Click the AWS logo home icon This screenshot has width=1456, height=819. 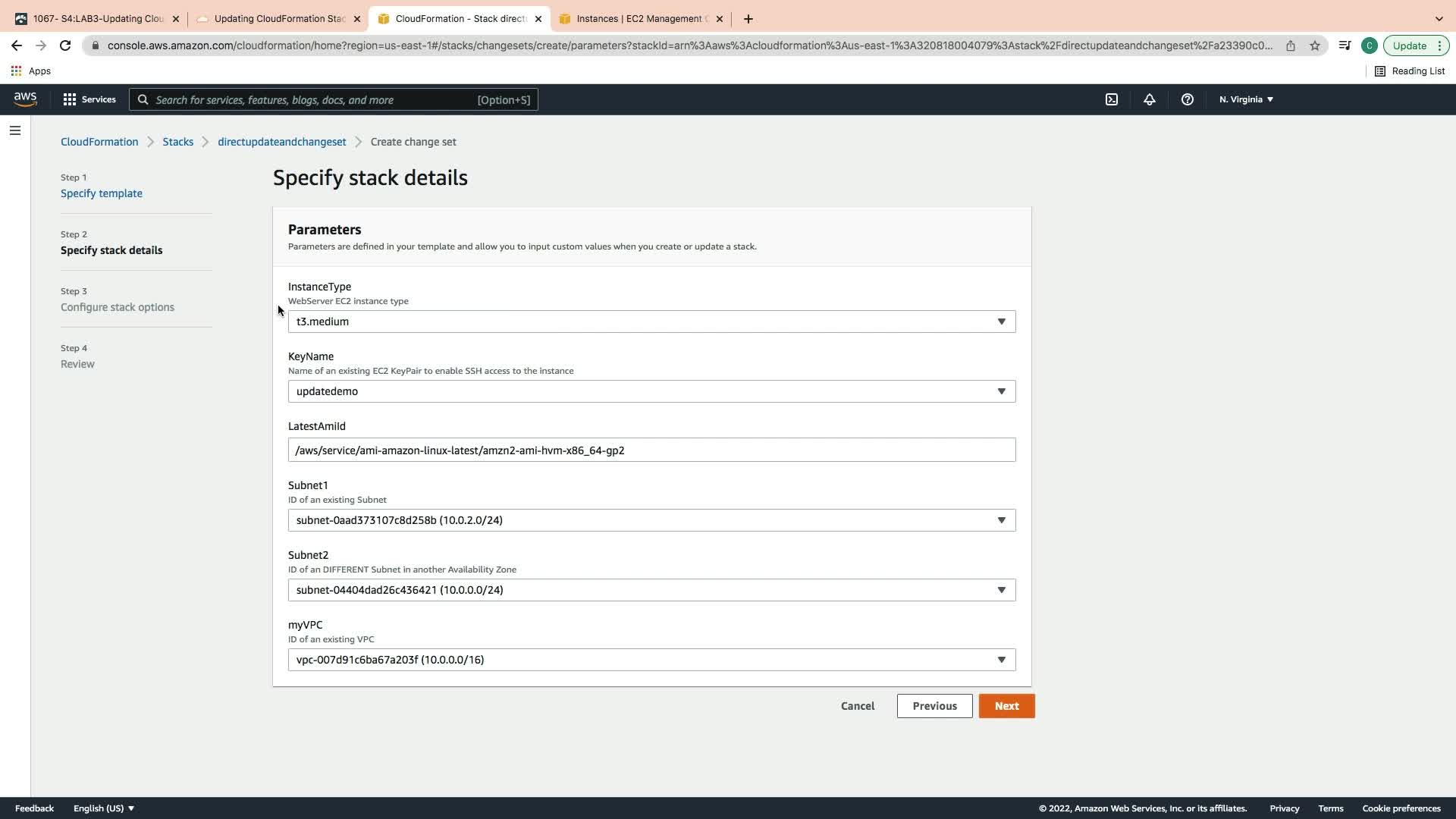(25, 99)
